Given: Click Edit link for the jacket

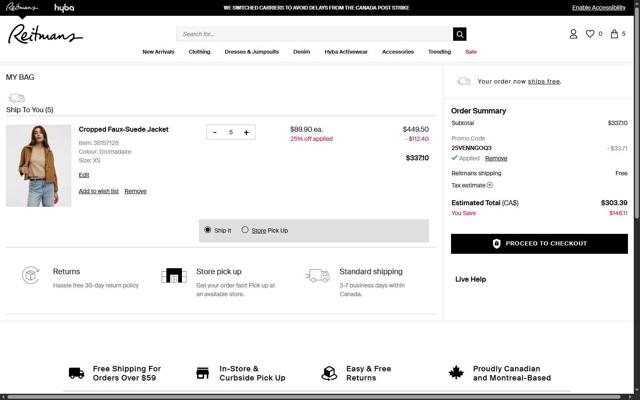Looking at the screenshot, I should (x=84, y=175).
